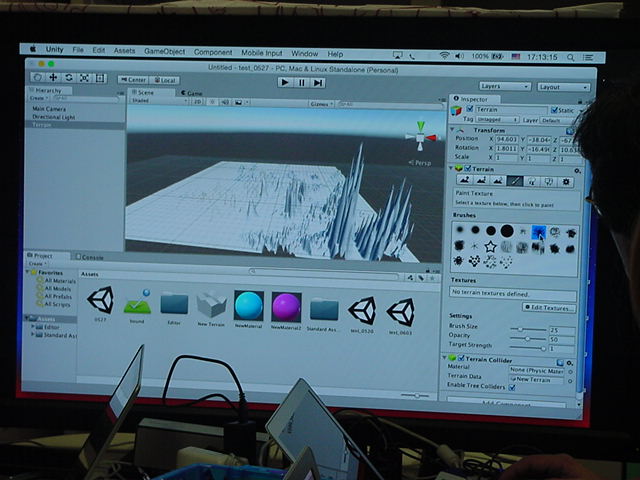Open Terrain Settings gear tool
The height and width of the screenshot is (480, 640).
(566, 182)
